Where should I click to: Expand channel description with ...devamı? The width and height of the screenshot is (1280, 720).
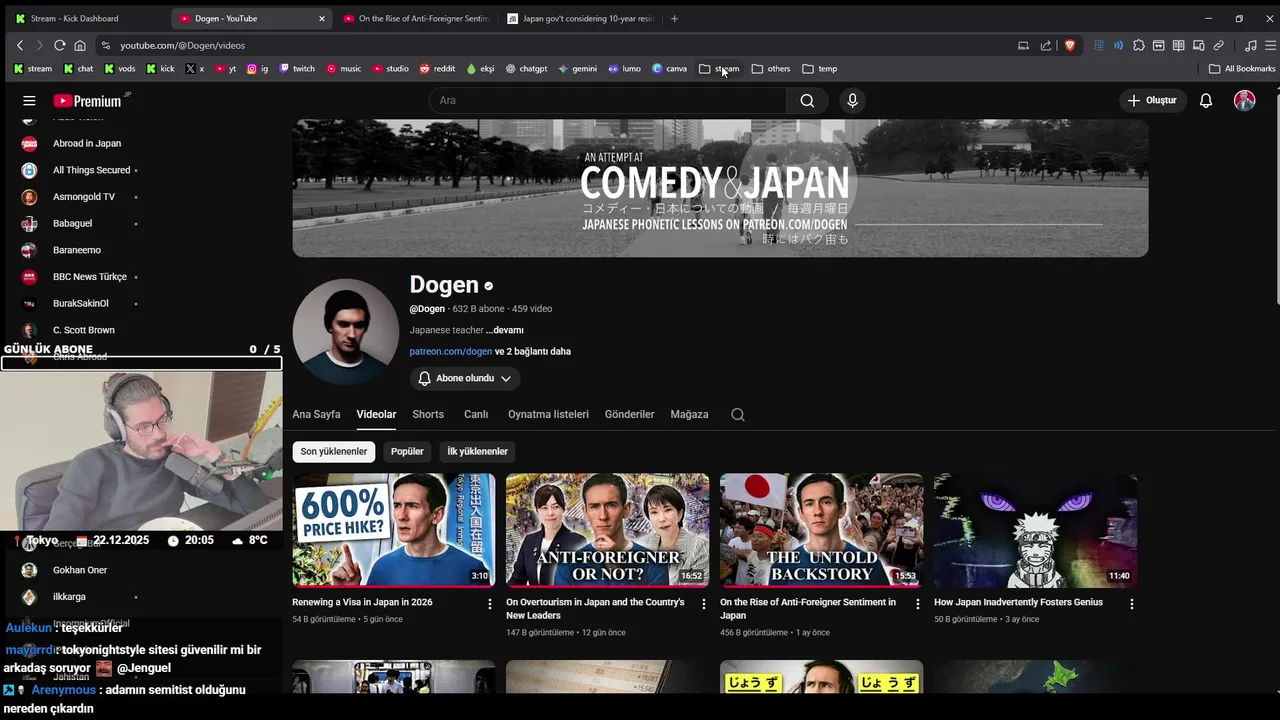505,330
